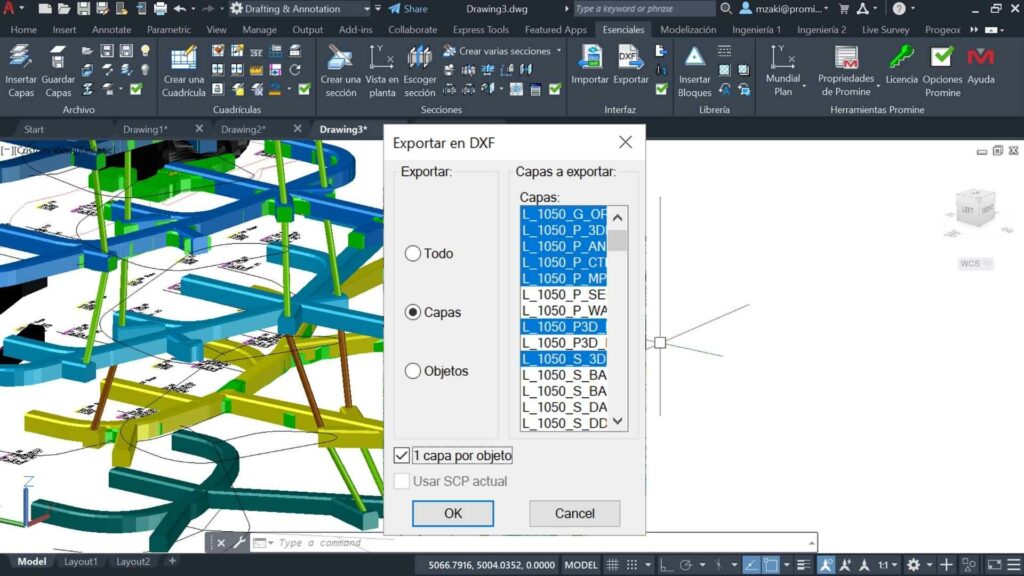Select the Objetos radio option
Viewport: 1024px width, 576px height.
point(413,371)
